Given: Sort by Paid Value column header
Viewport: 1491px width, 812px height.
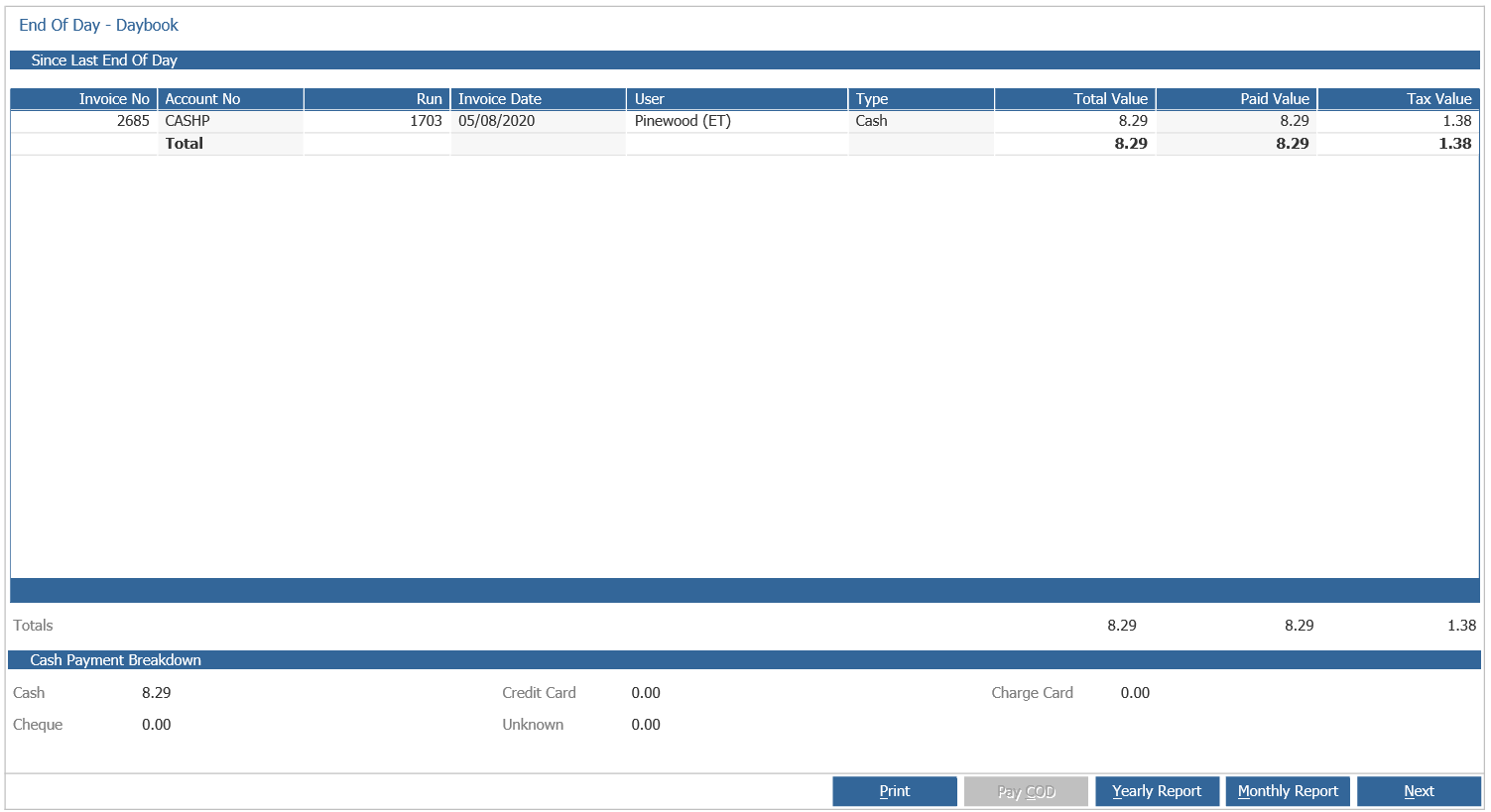Looking at the screenshot, I should (1236, 99).
